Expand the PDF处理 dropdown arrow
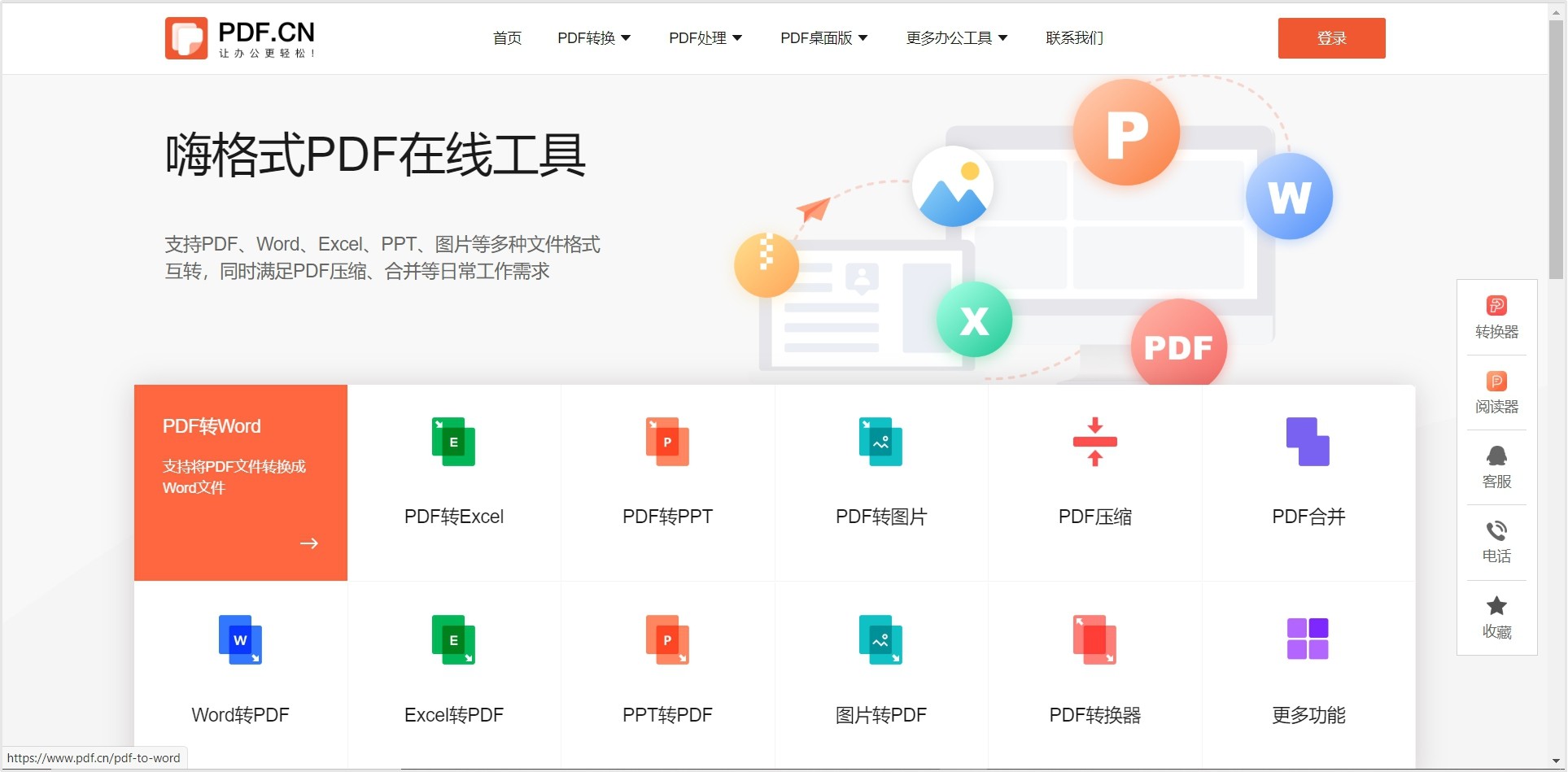This screenshot has width=1568, height=772. (737, 38)
